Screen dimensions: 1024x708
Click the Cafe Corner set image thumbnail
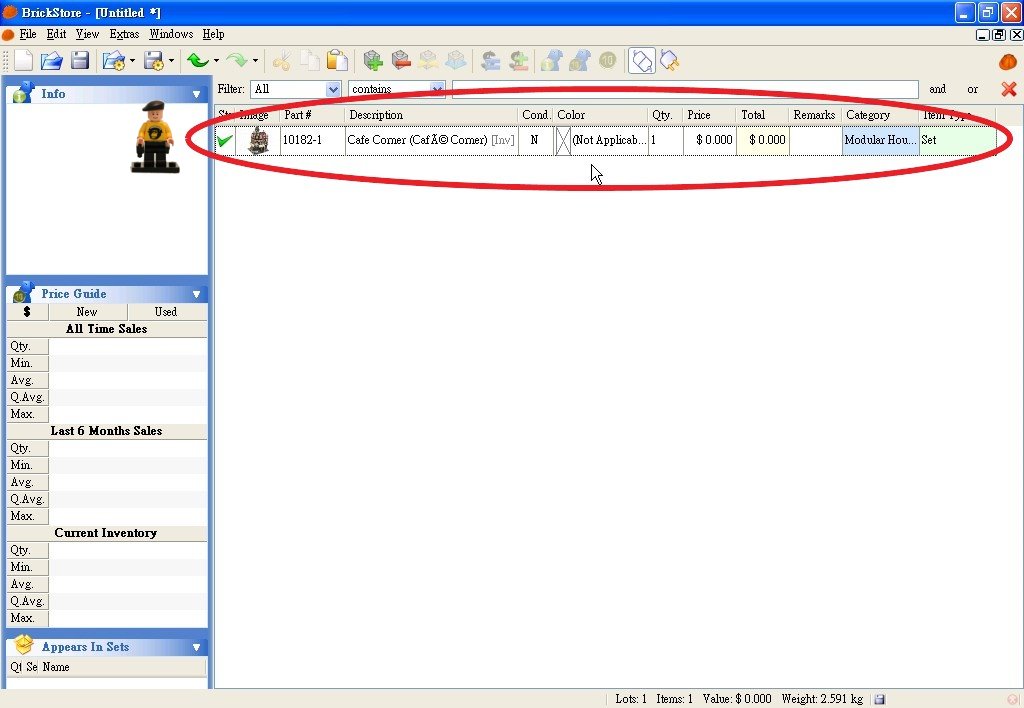click(258, 140)
